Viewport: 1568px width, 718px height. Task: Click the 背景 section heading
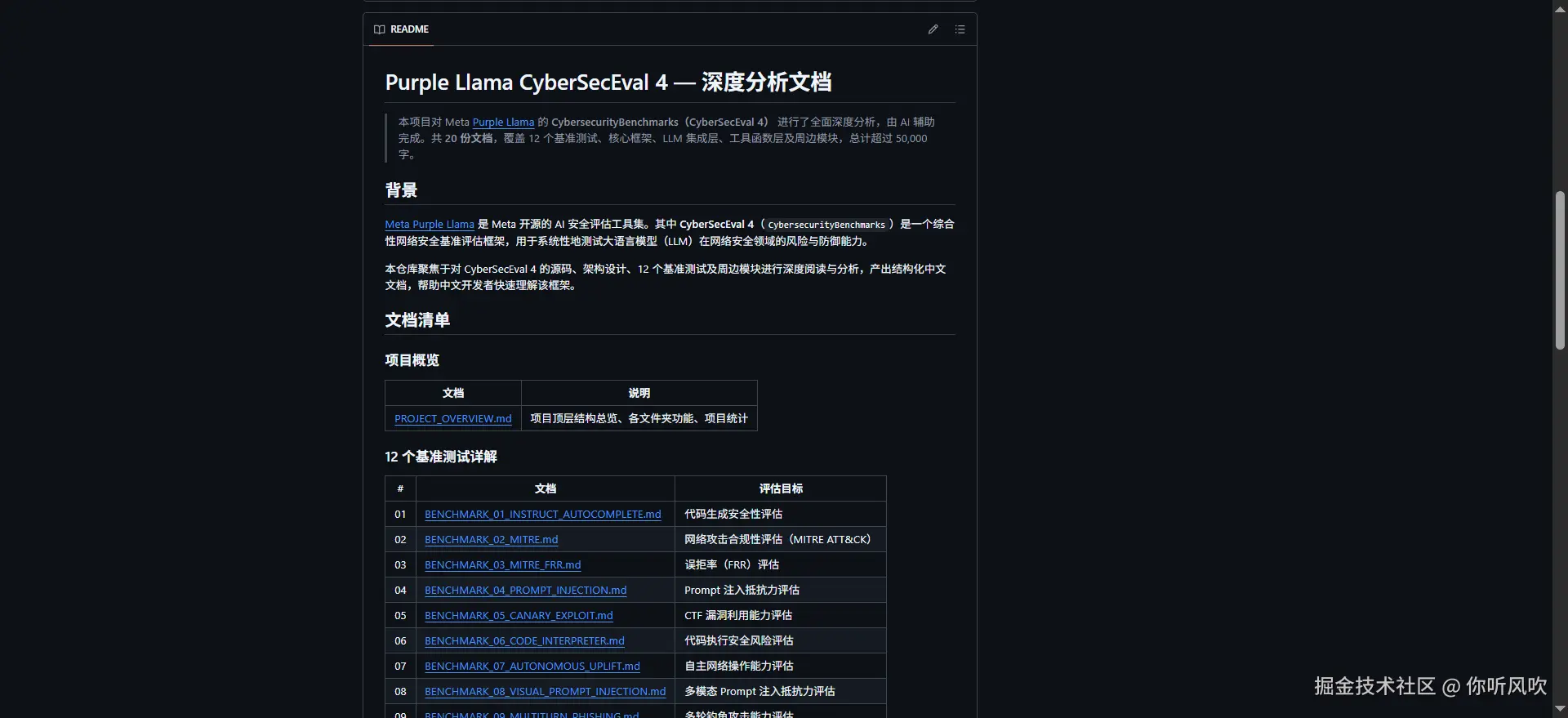coord(401,190)
